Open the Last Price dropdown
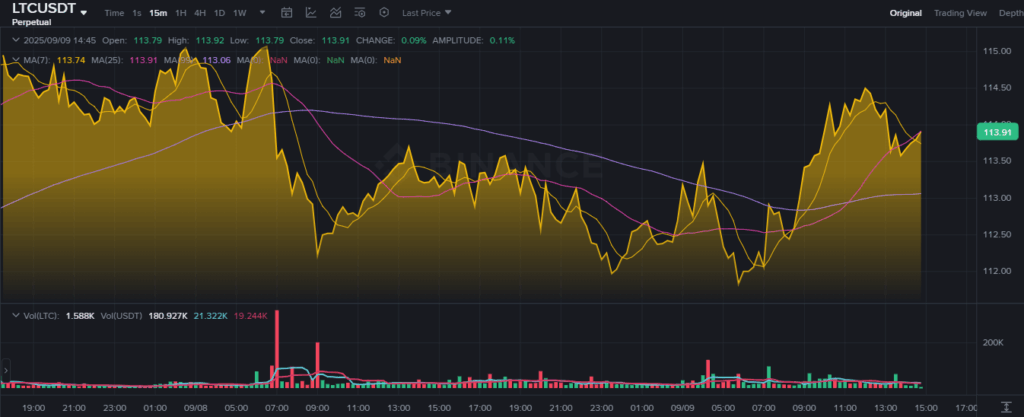Image resolution: width=1024 pixels, height=417 pixels. coord(427,13)
